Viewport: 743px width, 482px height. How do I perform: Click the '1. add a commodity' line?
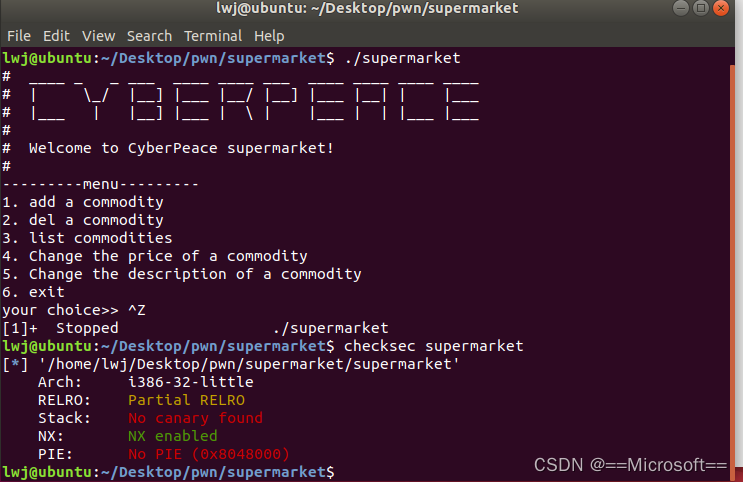click(x=82, y=202)
